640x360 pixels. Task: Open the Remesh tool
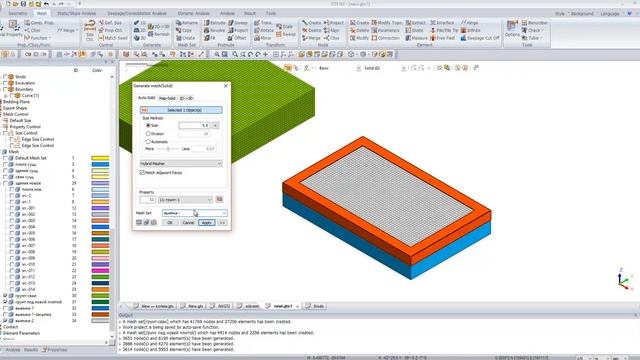point(159,34)
